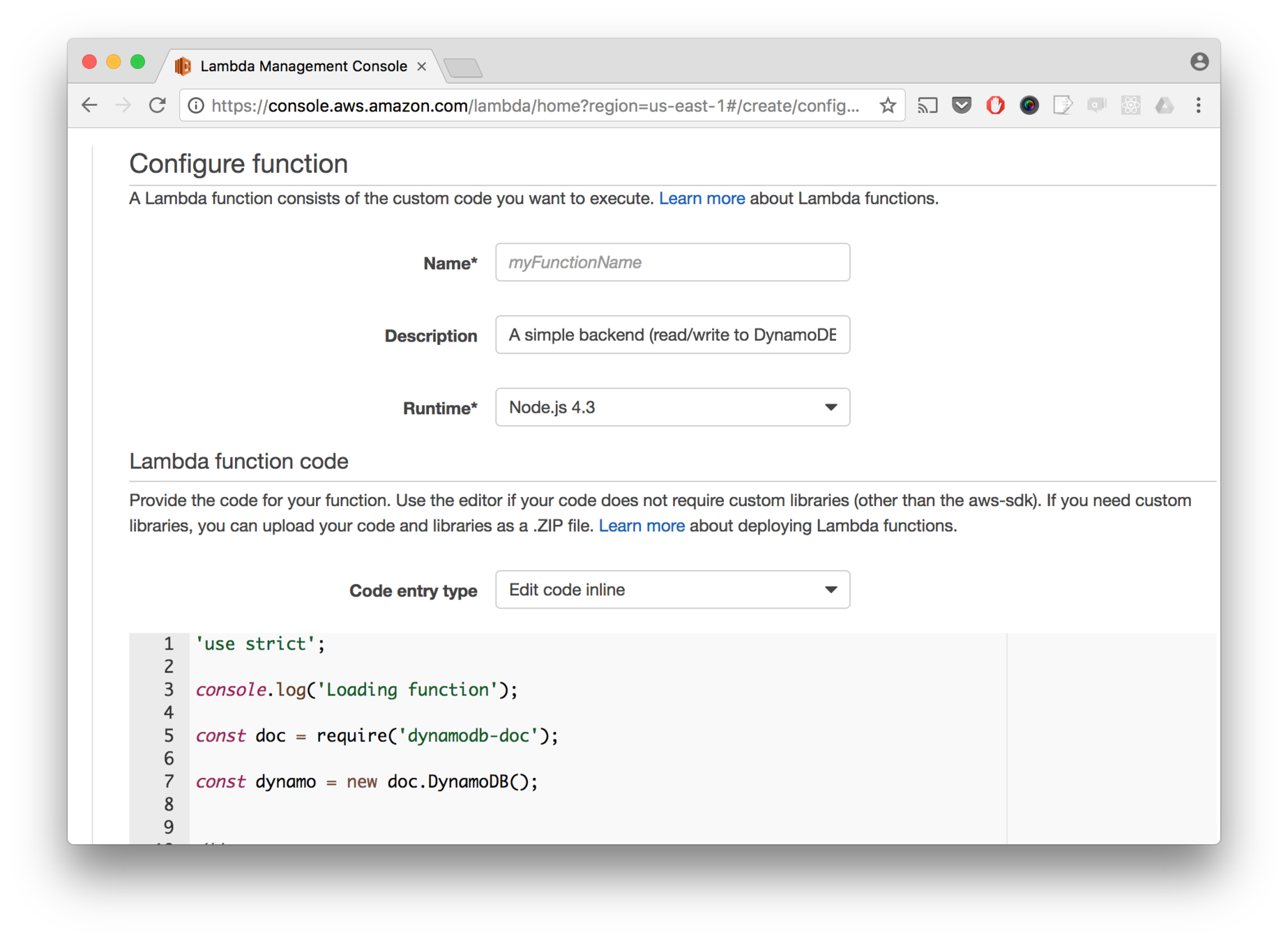
Task: Click the Description input field
Action: coord(672,335)
